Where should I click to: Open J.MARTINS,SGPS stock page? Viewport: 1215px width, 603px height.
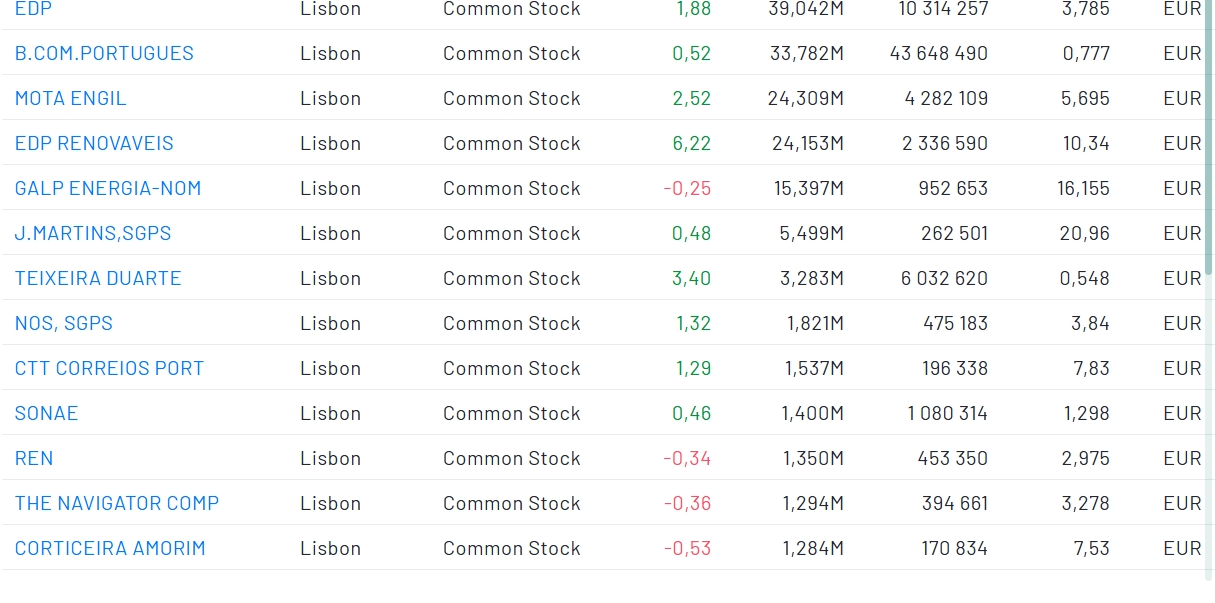pyautogui.click(x=93, y=233)
